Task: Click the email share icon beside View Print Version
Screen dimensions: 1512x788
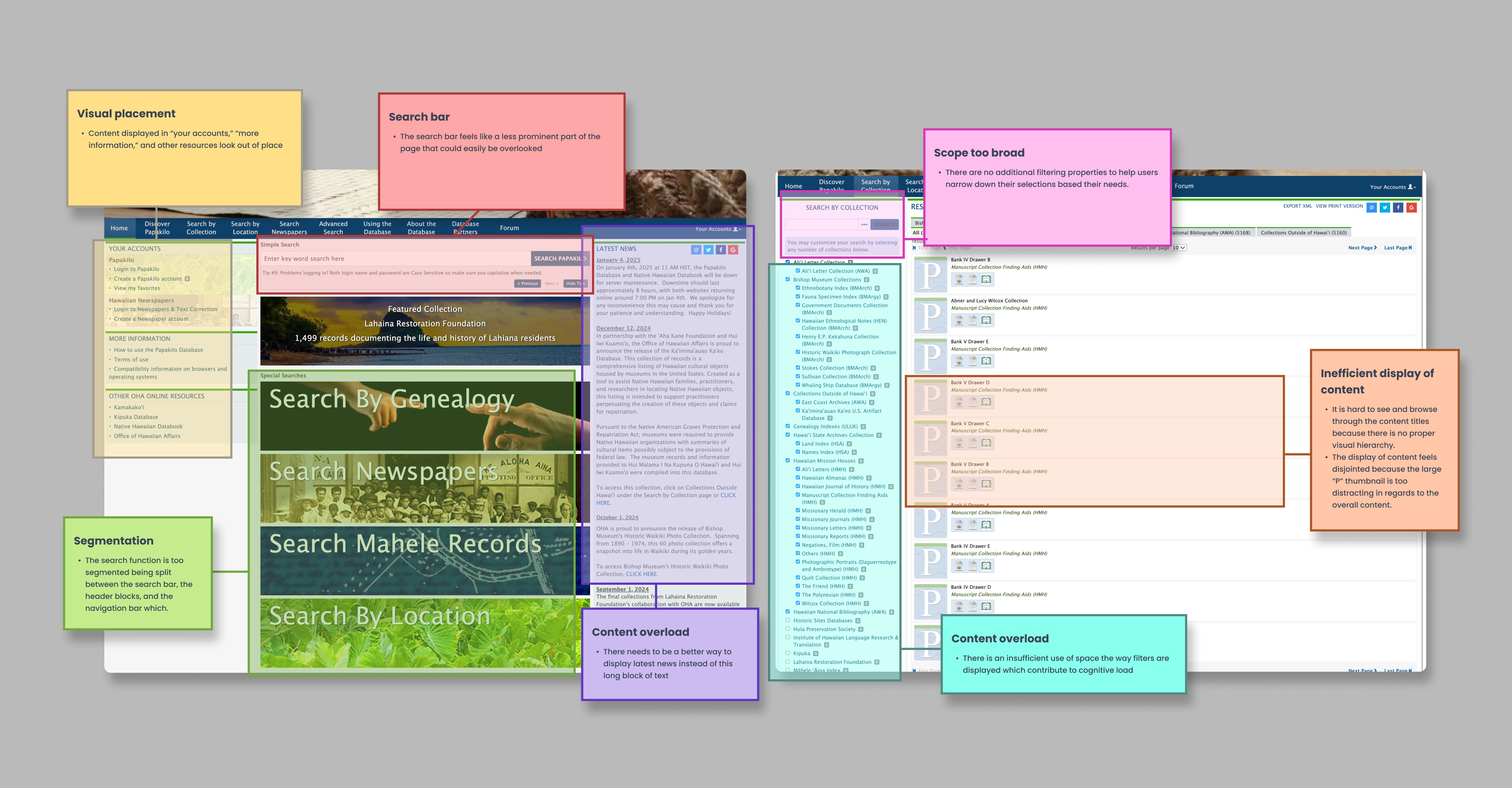Action: tap(1371, 207)
